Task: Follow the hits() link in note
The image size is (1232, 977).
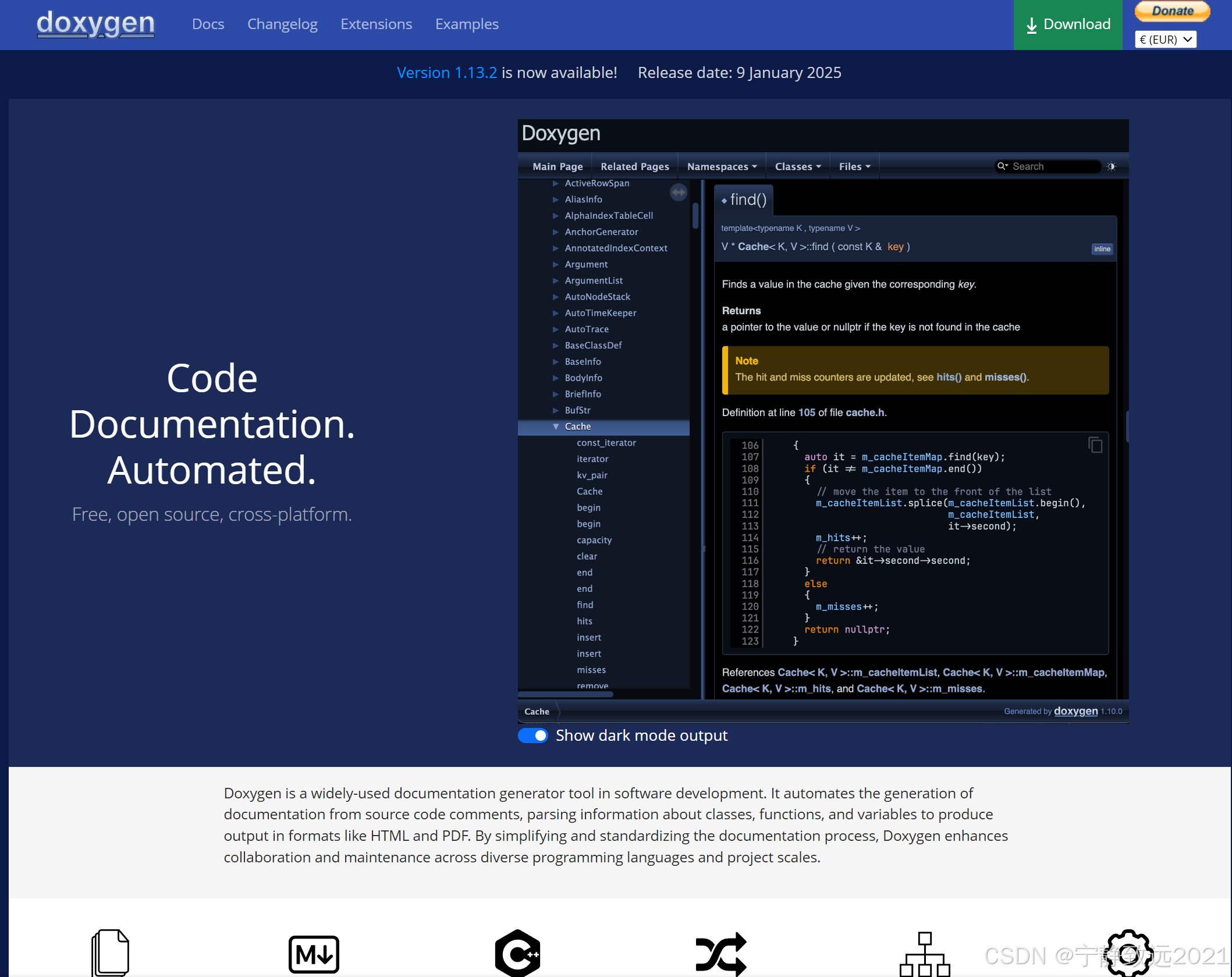Action: (949, 377)
